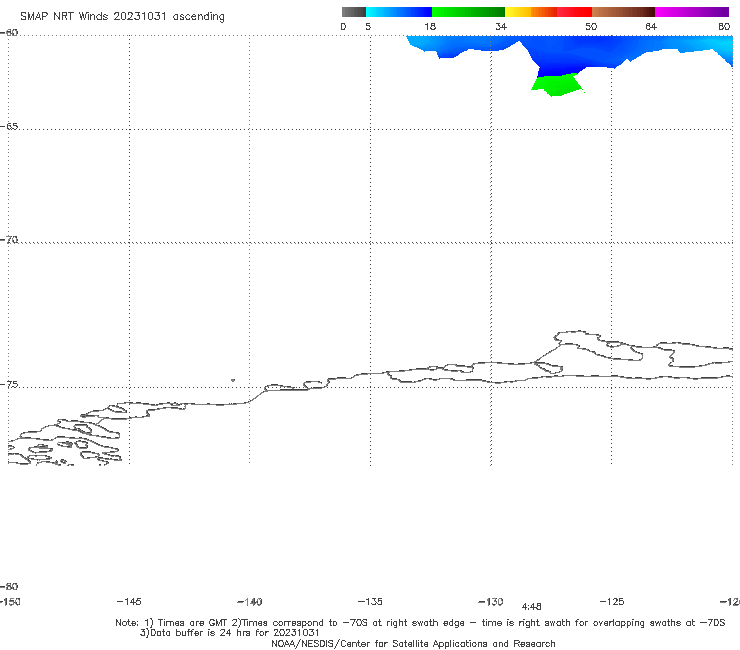Click the gray segment of the wind color bar

pyautogui.click(x=353, y=12)
